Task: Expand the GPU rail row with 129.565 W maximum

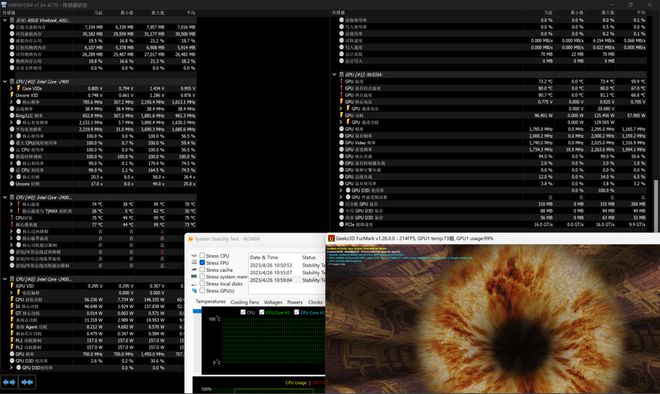Action: coord(341,122)
